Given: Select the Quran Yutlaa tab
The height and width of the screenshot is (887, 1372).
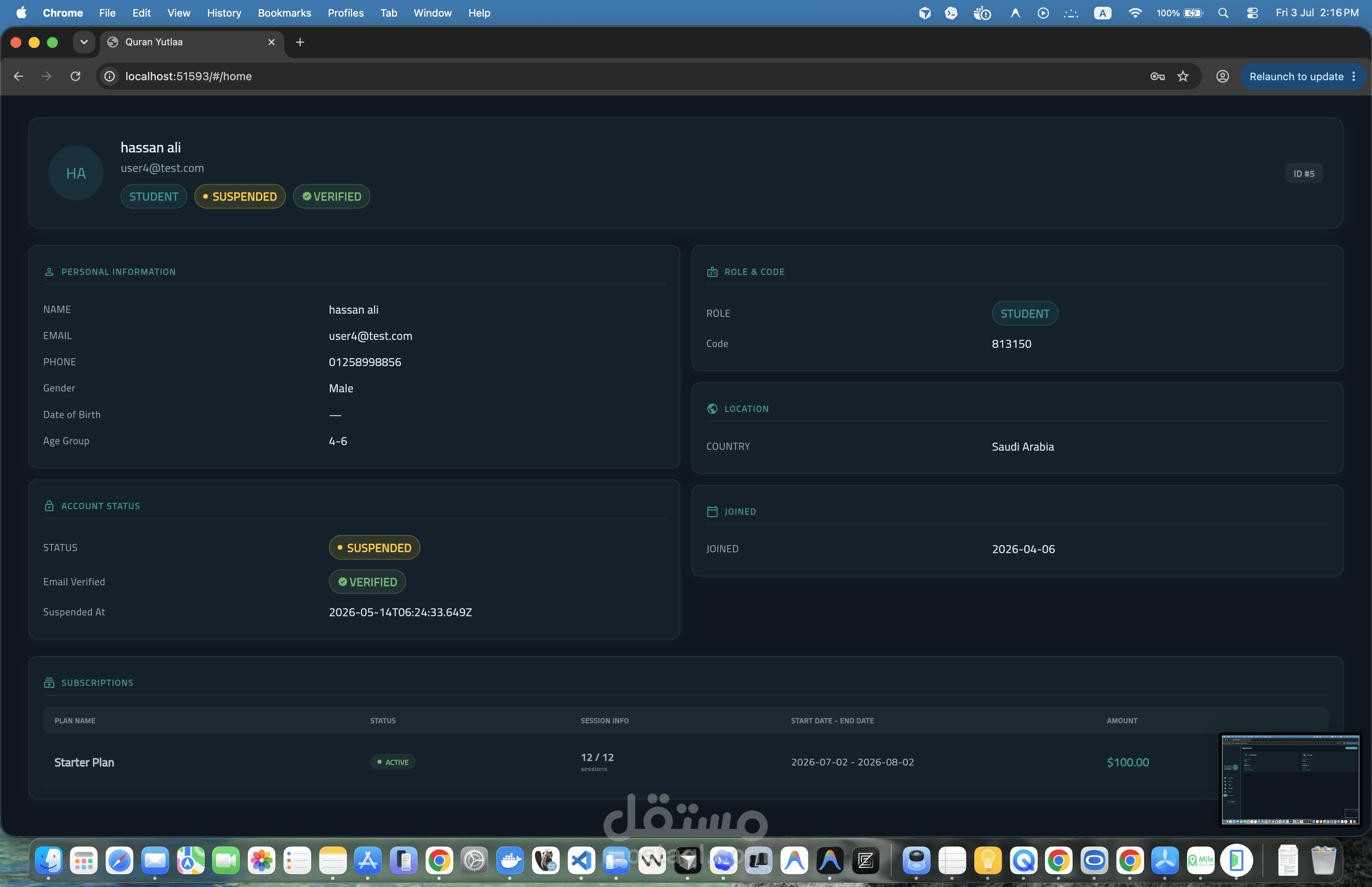Looking at the screenshot, I should pos(192,42).
